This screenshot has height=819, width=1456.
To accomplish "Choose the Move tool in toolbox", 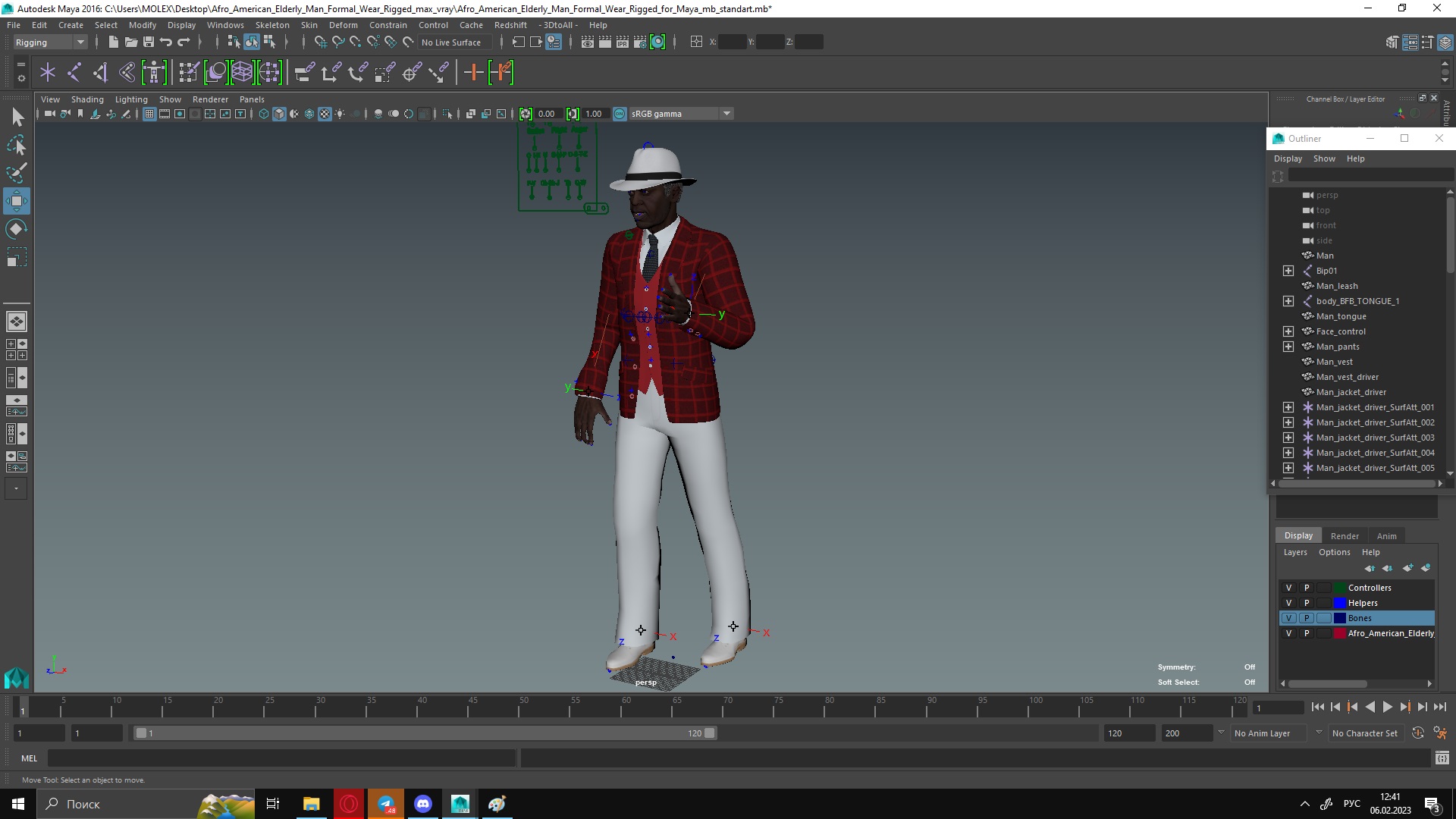I will (x=17, y=201).
